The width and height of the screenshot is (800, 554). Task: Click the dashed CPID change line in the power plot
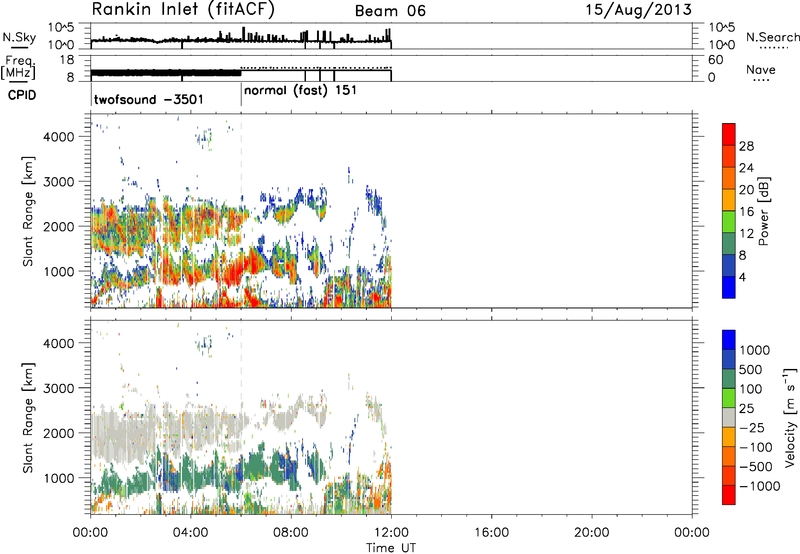pos(241,209)
